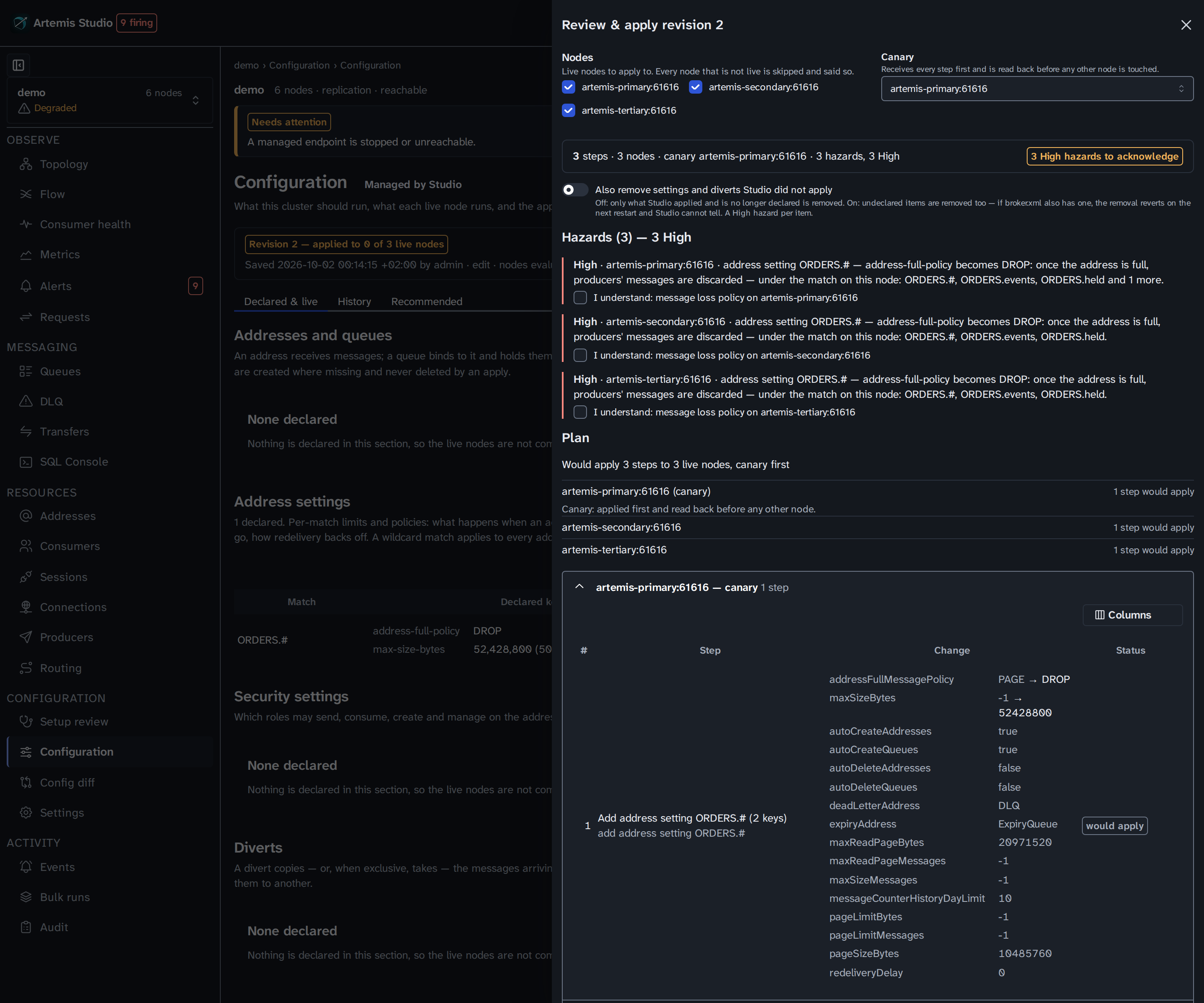This screenshot has height=1003, width=1204.
Task: Click 'Add address setting ORDERS.# (2 keys)' step
Action: pos(692,818)
